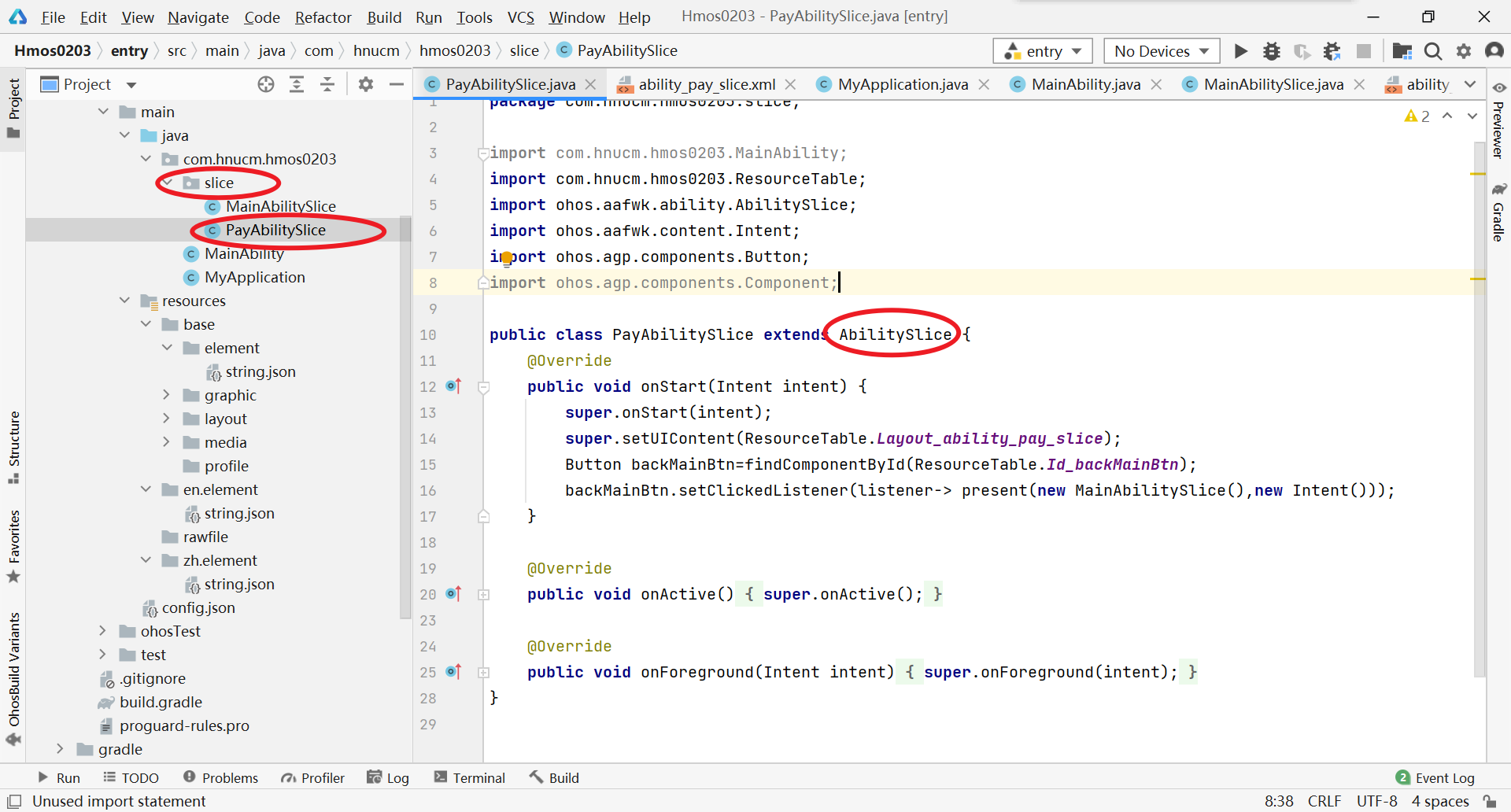Open Project panel options gear
Image resolution: width=1511 pixels, height=812 pixels.
pos(366,84)
